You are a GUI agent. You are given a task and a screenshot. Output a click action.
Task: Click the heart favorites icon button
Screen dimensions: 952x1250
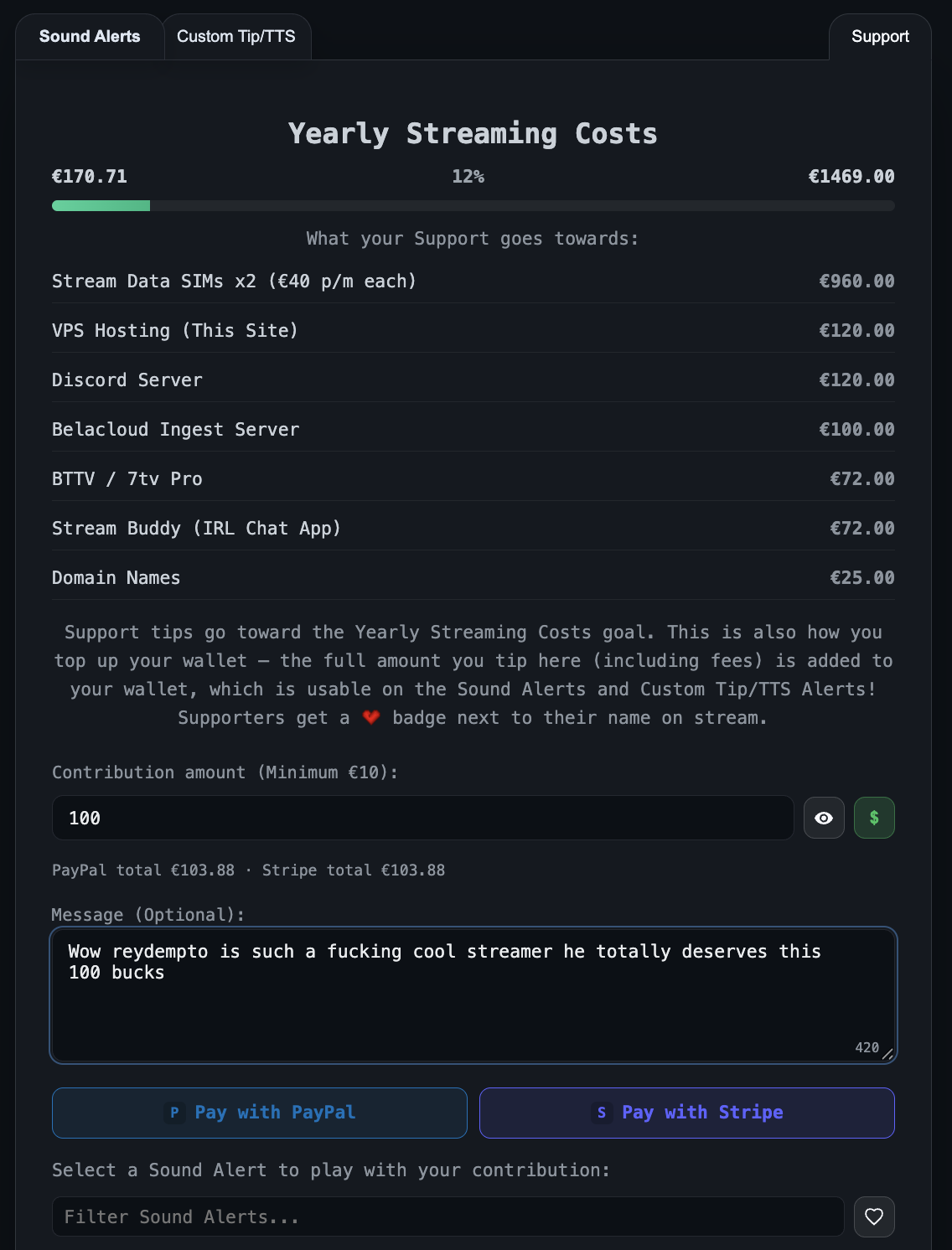point(874,1216)
